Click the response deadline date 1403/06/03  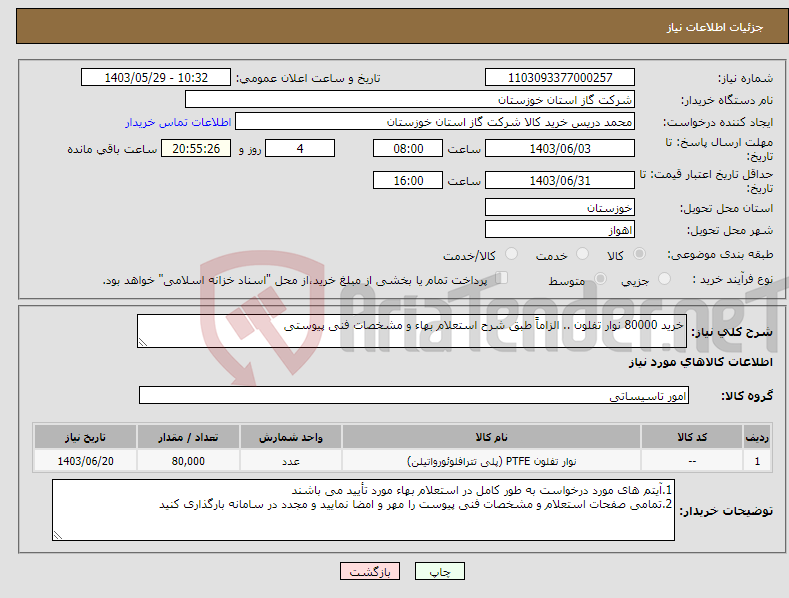[560, 148]
